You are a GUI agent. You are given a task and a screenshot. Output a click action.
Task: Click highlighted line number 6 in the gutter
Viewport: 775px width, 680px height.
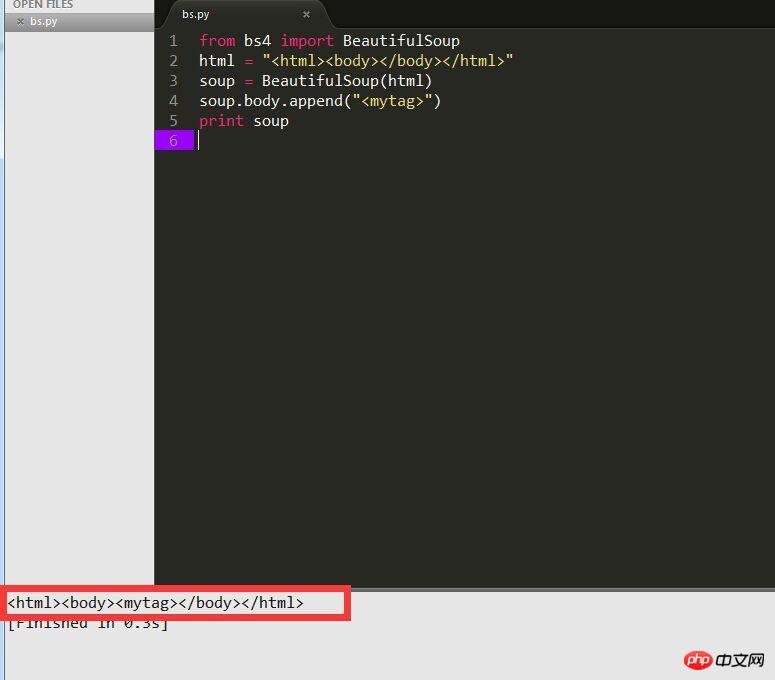point(173,140)
